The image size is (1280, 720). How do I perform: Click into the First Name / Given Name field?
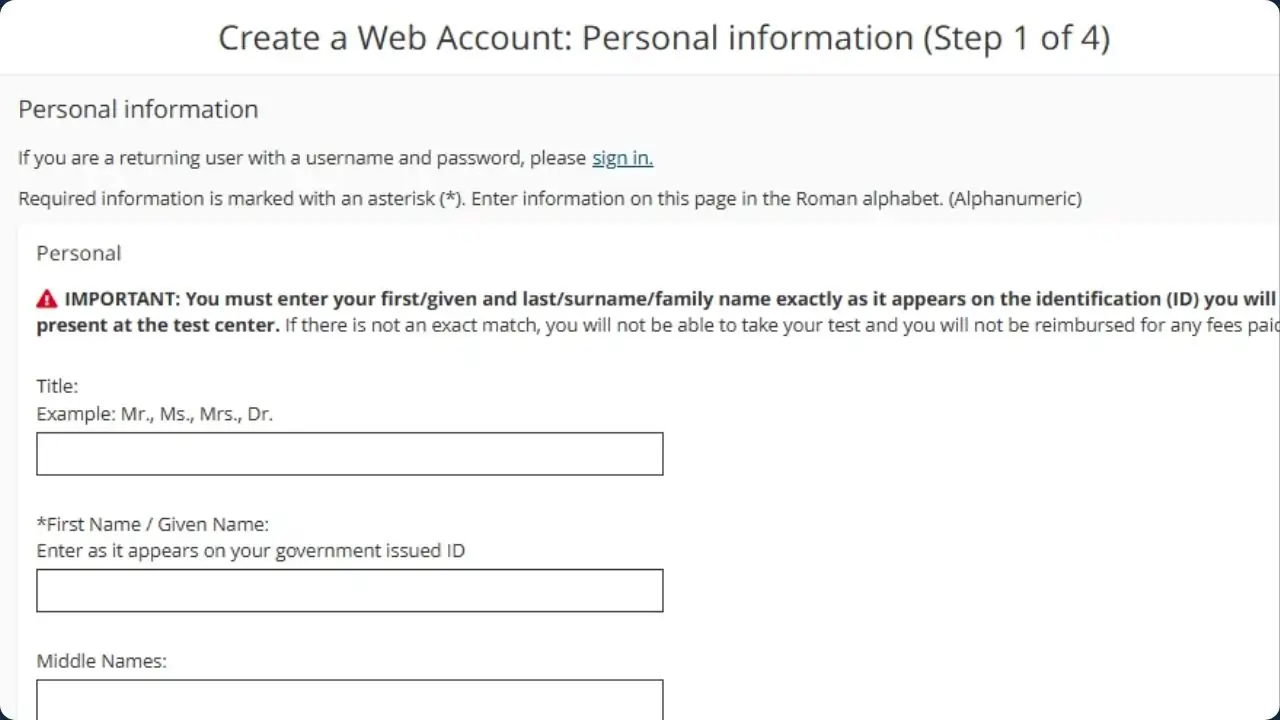coord(349,590)
